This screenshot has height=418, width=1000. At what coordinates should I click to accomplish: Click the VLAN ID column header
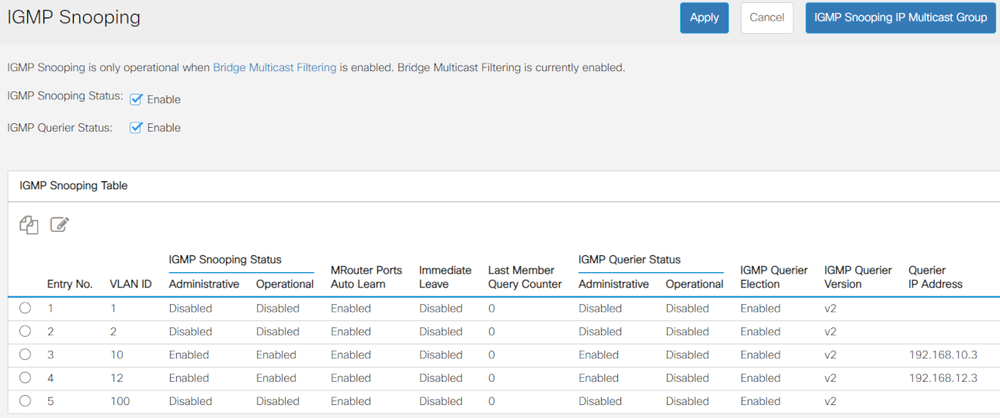tap(130, 284)
